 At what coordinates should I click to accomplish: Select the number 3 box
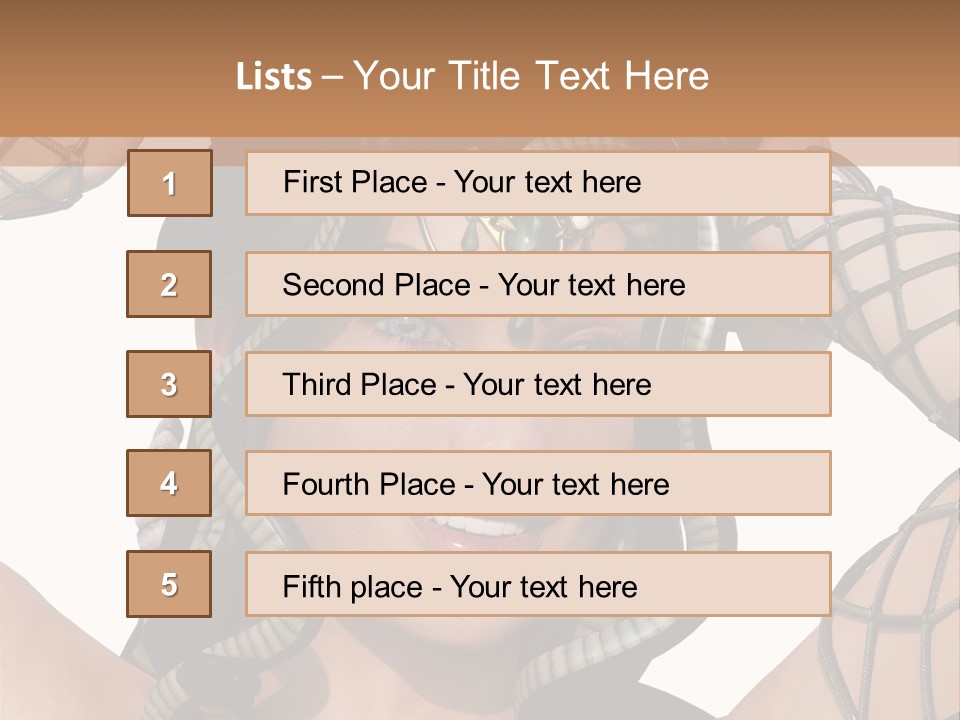pyautogui.click(x=169, y=384)
